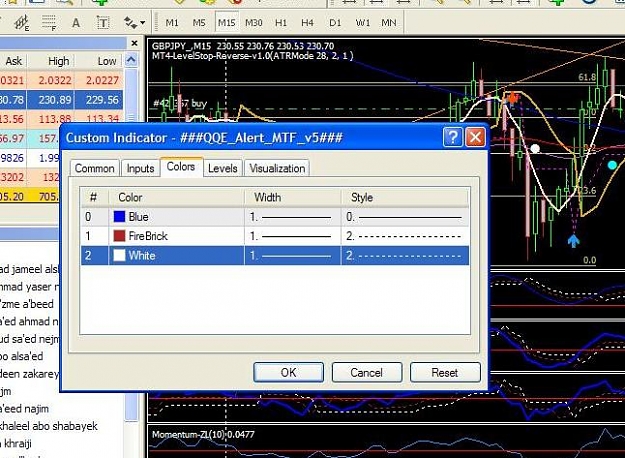Click the Reset button
The image size is (625, 458).
click(x=445, y=372)
